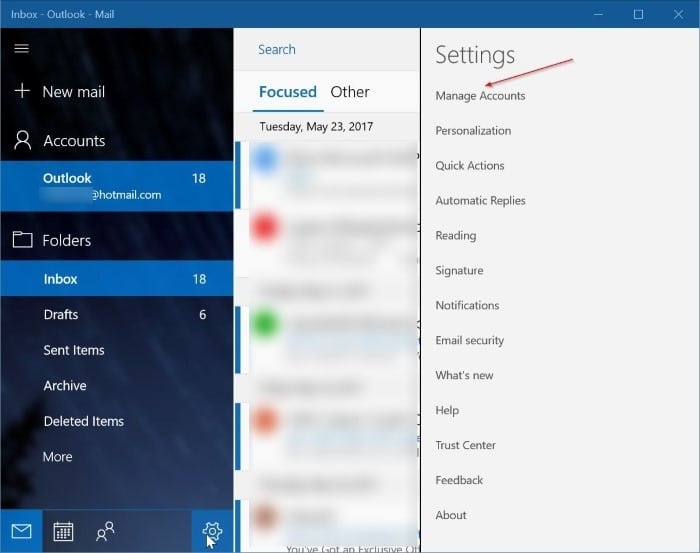Open the Drafts folder
This screenshot has width=700, height=553.
(117, 314)
